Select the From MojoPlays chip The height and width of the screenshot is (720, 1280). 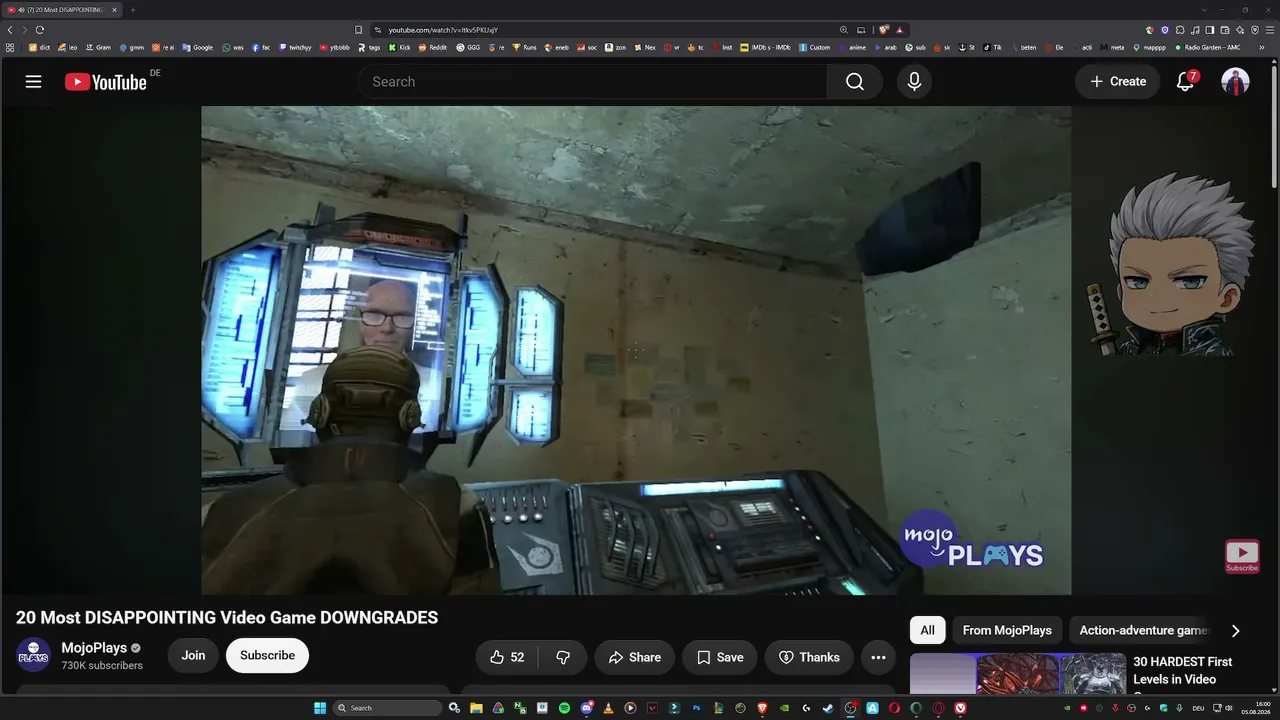1007,630
